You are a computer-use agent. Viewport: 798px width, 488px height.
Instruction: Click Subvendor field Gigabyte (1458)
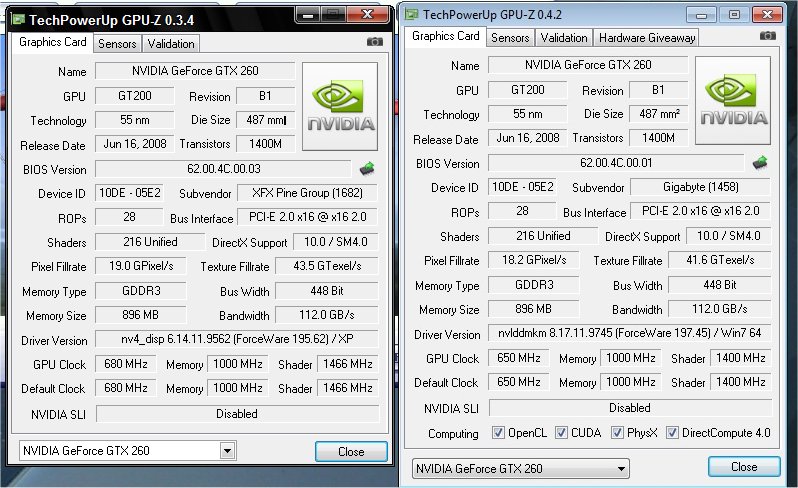700,187
